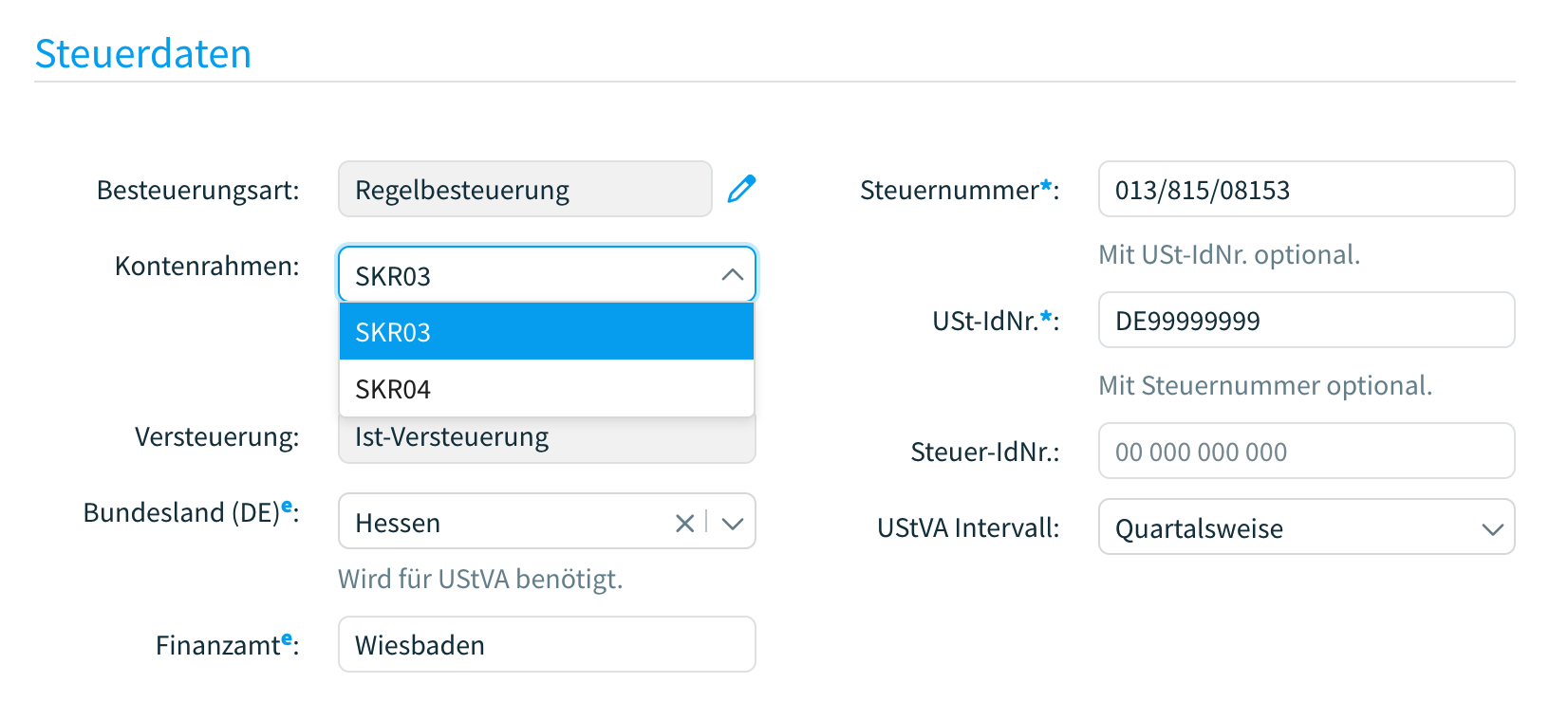Choose SKR04 from the open list
The width and height of the screenshot is (1568, 720).
point(547,389)
